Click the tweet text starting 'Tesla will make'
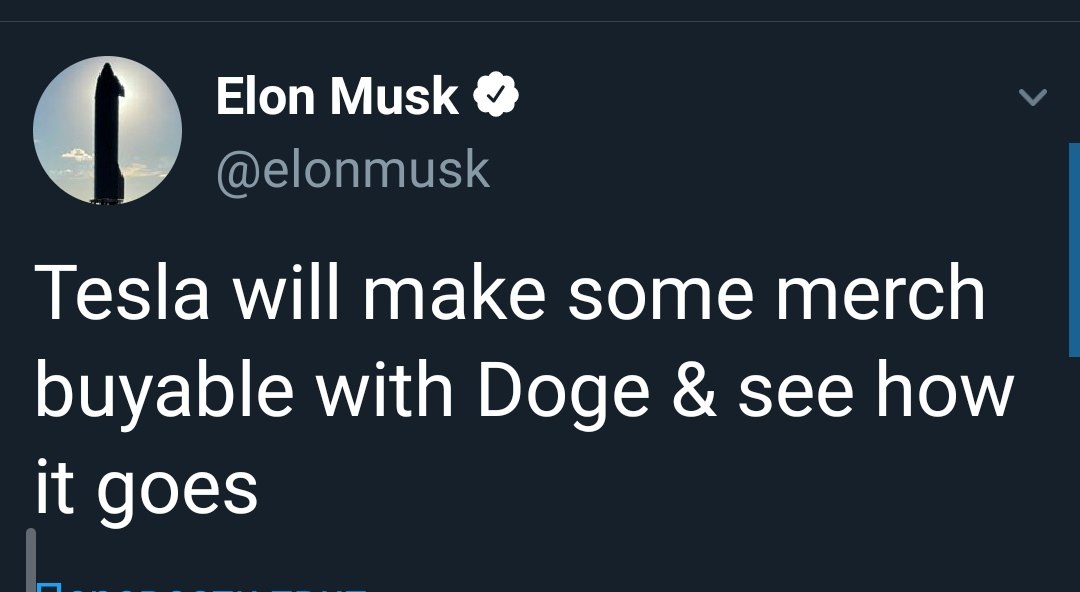1080x592 pixels. coord(523,389)
